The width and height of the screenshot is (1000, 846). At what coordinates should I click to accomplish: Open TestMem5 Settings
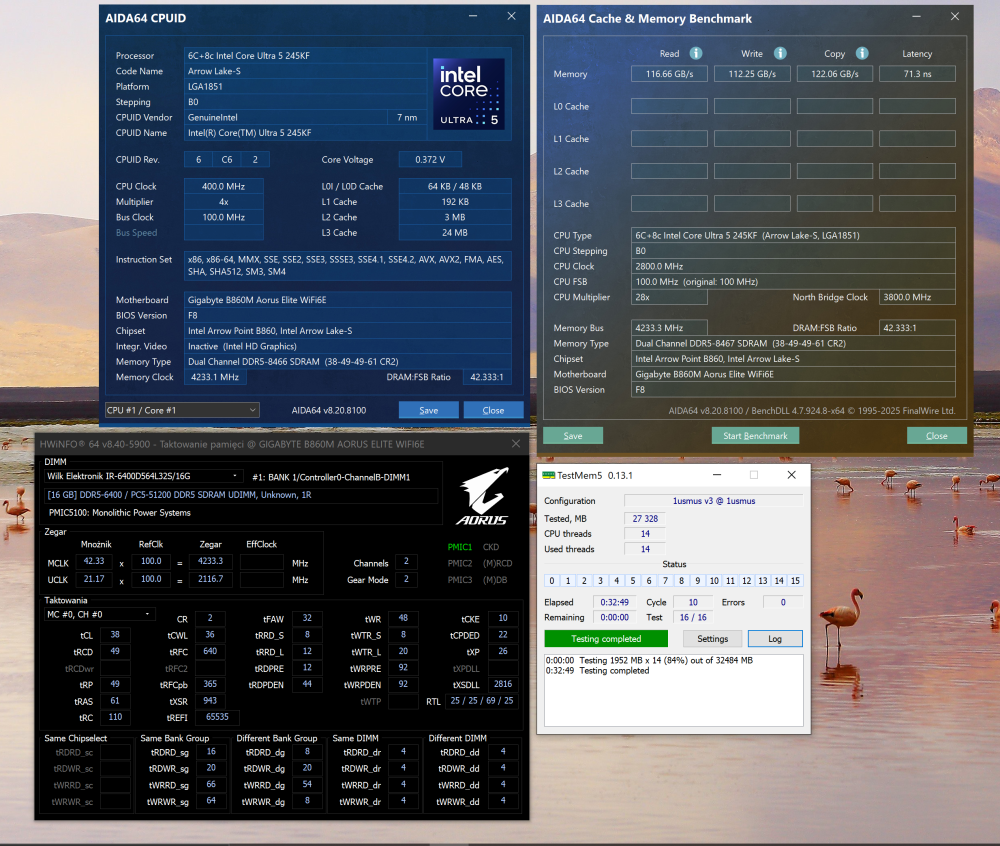pos(712,638)
